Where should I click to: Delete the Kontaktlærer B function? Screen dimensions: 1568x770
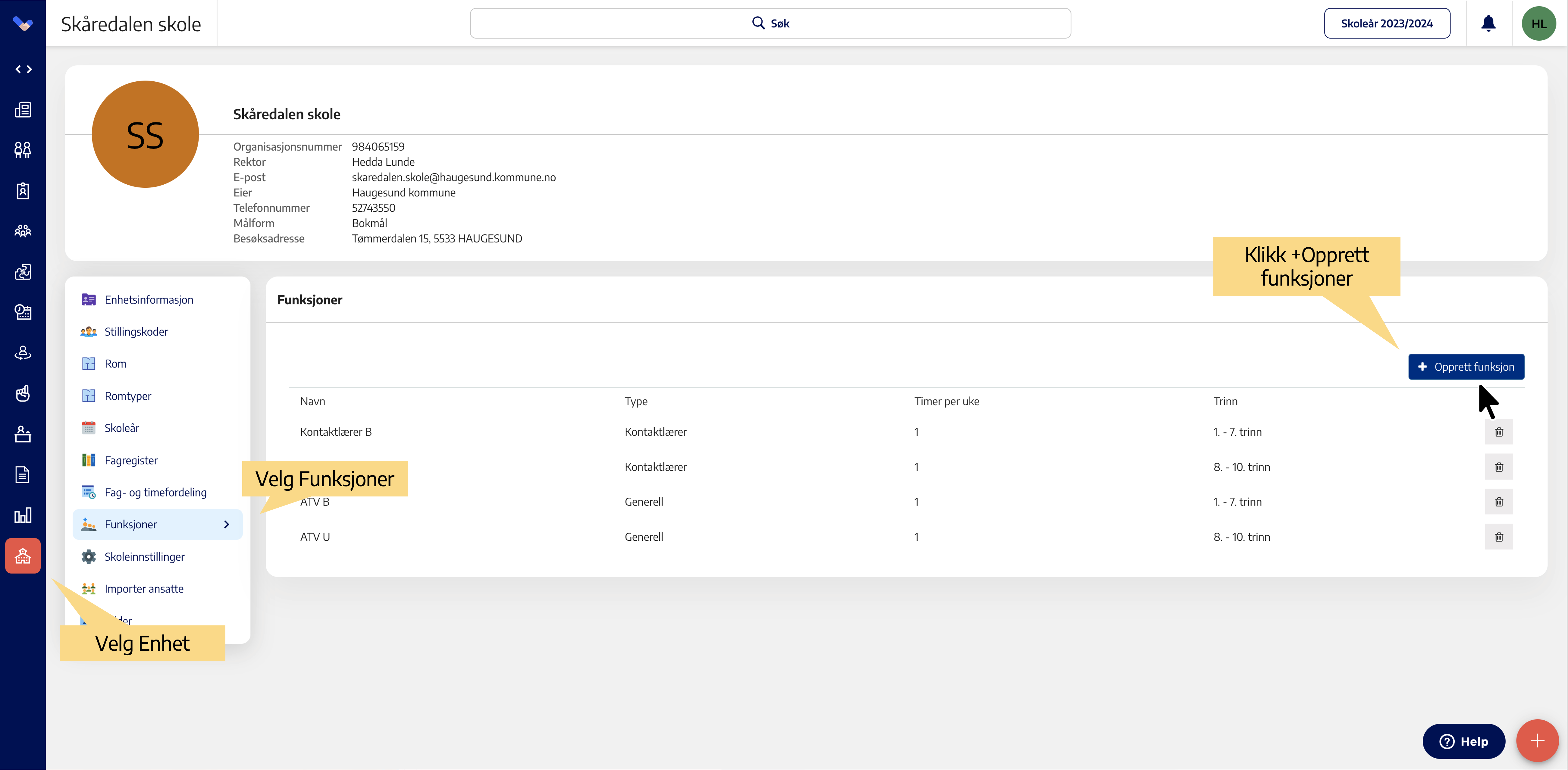tap(1499, 432)
